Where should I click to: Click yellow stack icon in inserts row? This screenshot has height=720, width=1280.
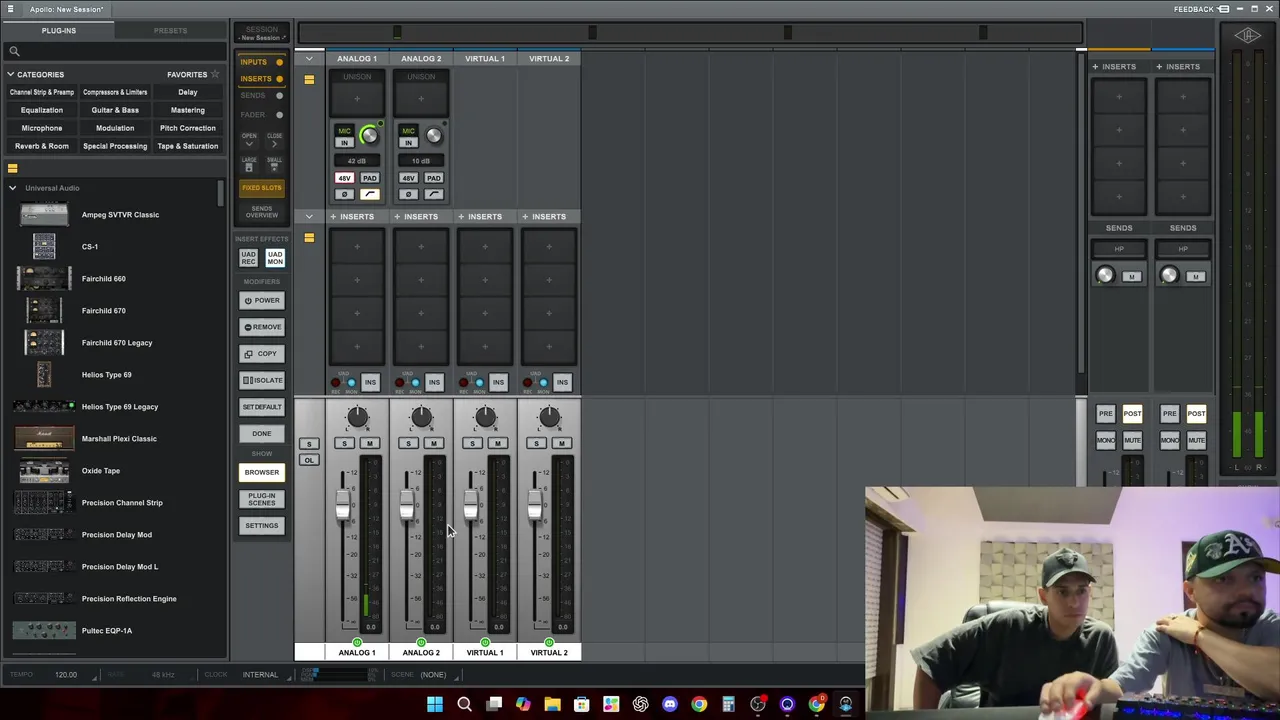(x=309, y=237)
